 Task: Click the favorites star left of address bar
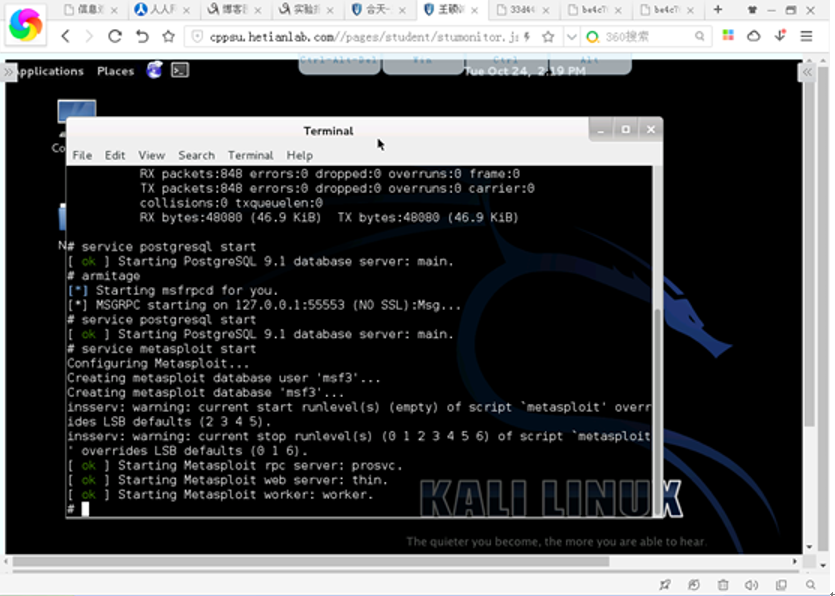168,36
